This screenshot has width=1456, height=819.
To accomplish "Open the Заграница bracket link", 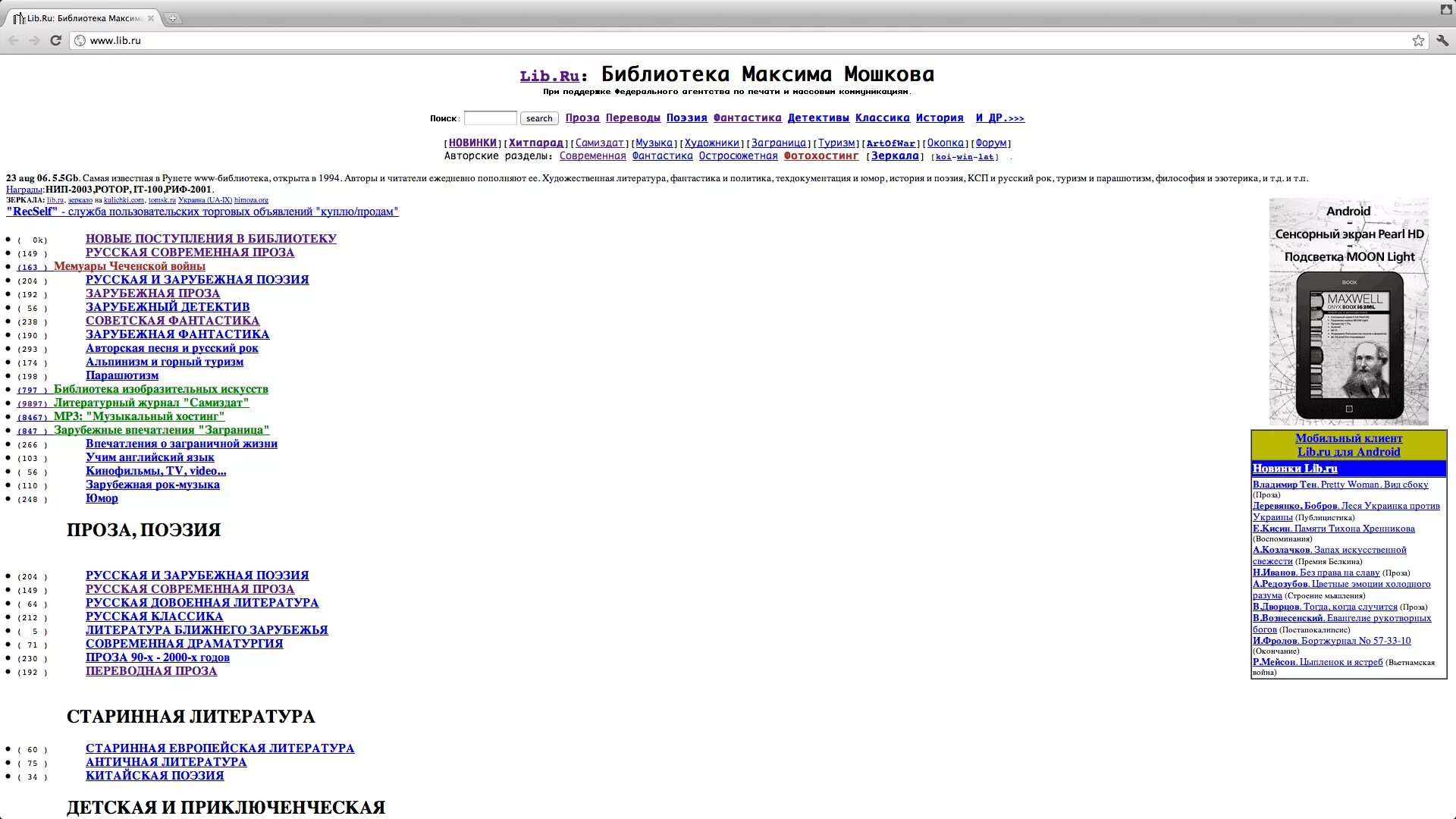I will (x=779, y=143).
